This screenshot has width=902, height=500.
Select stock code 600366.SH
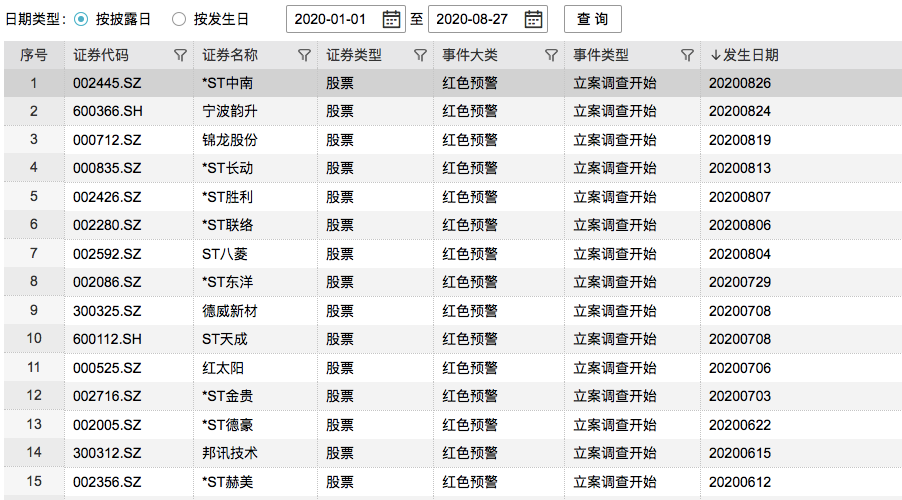pos(108,111)
